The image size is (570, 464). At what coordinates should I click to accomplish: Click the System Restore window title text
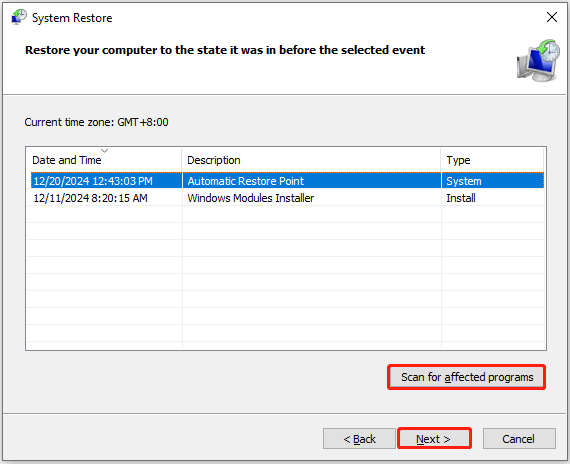[x=72, y=18]
